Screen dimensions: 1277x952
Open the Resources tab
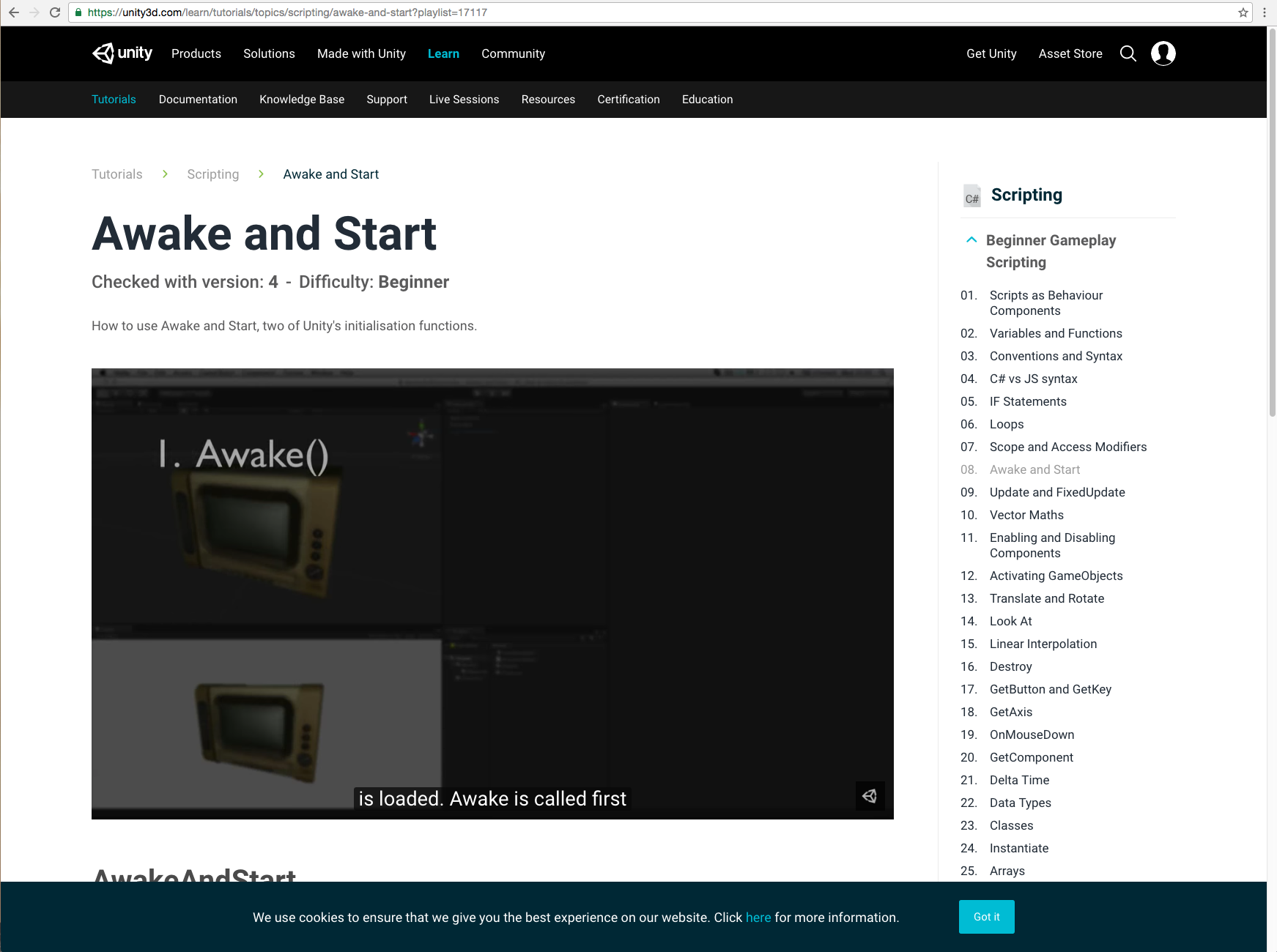click(548, 100)
